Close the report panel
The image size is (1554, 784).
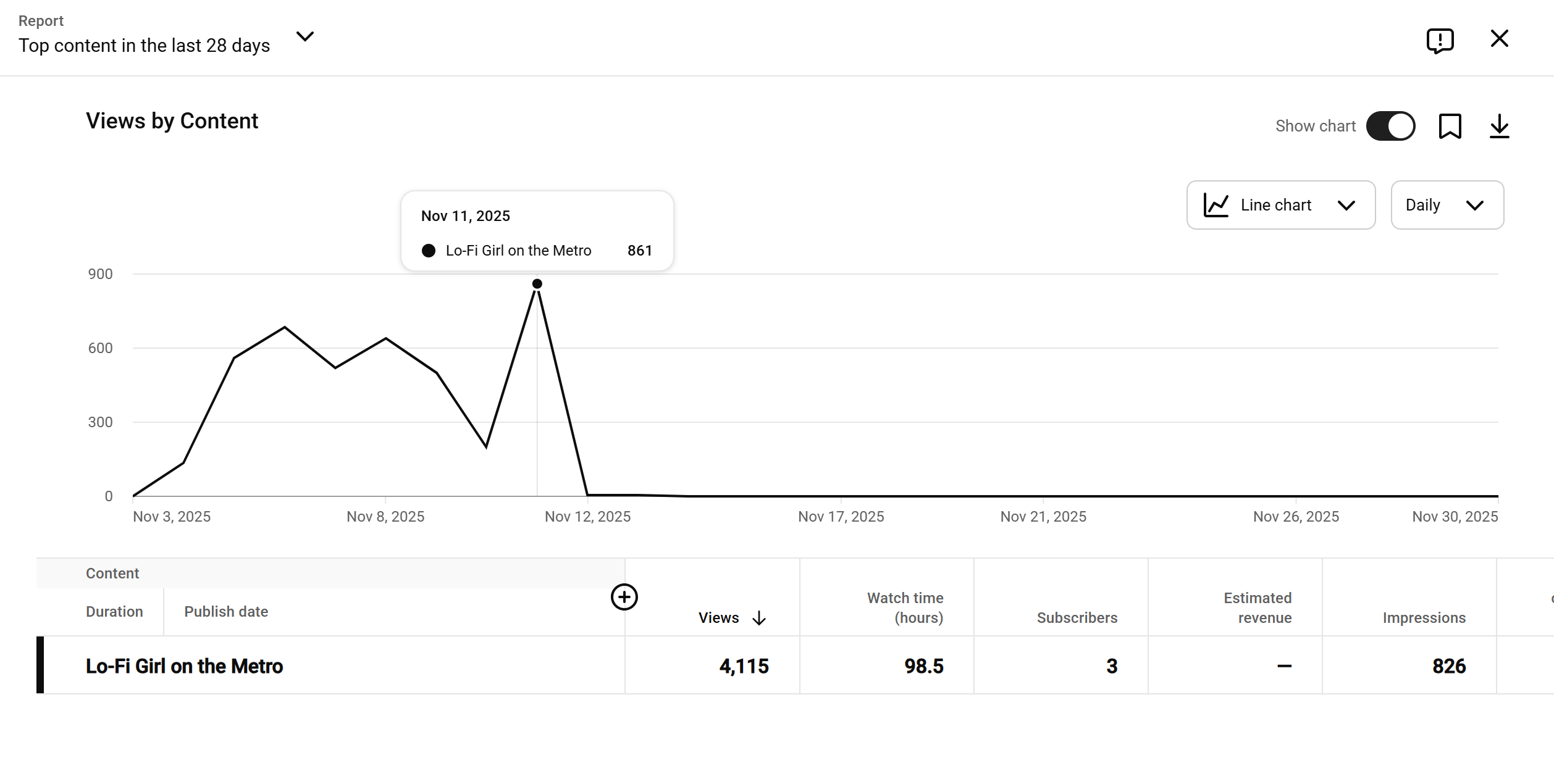(x=1499, y=39)
